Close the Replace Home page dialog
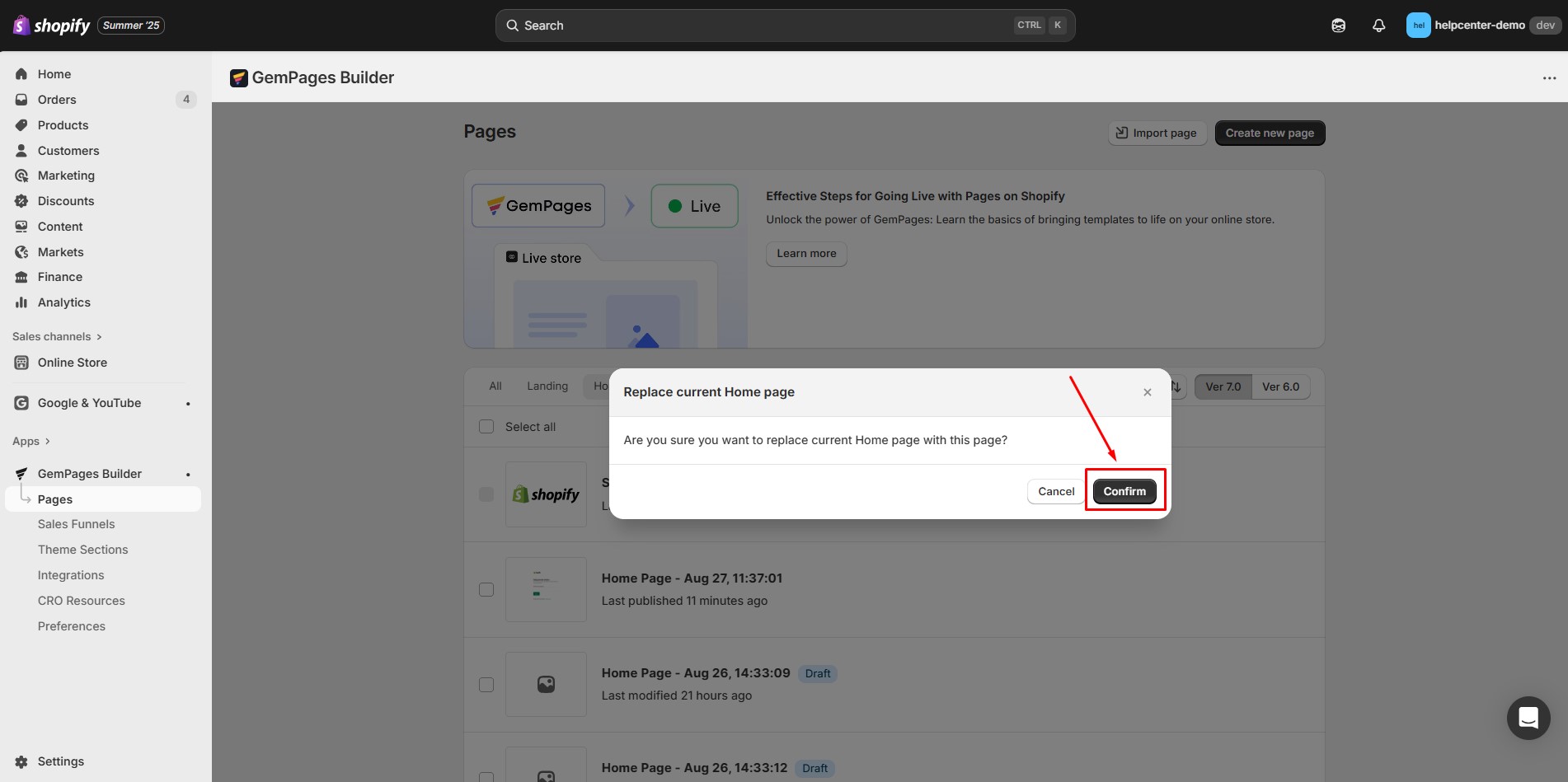 point(1147,392)
